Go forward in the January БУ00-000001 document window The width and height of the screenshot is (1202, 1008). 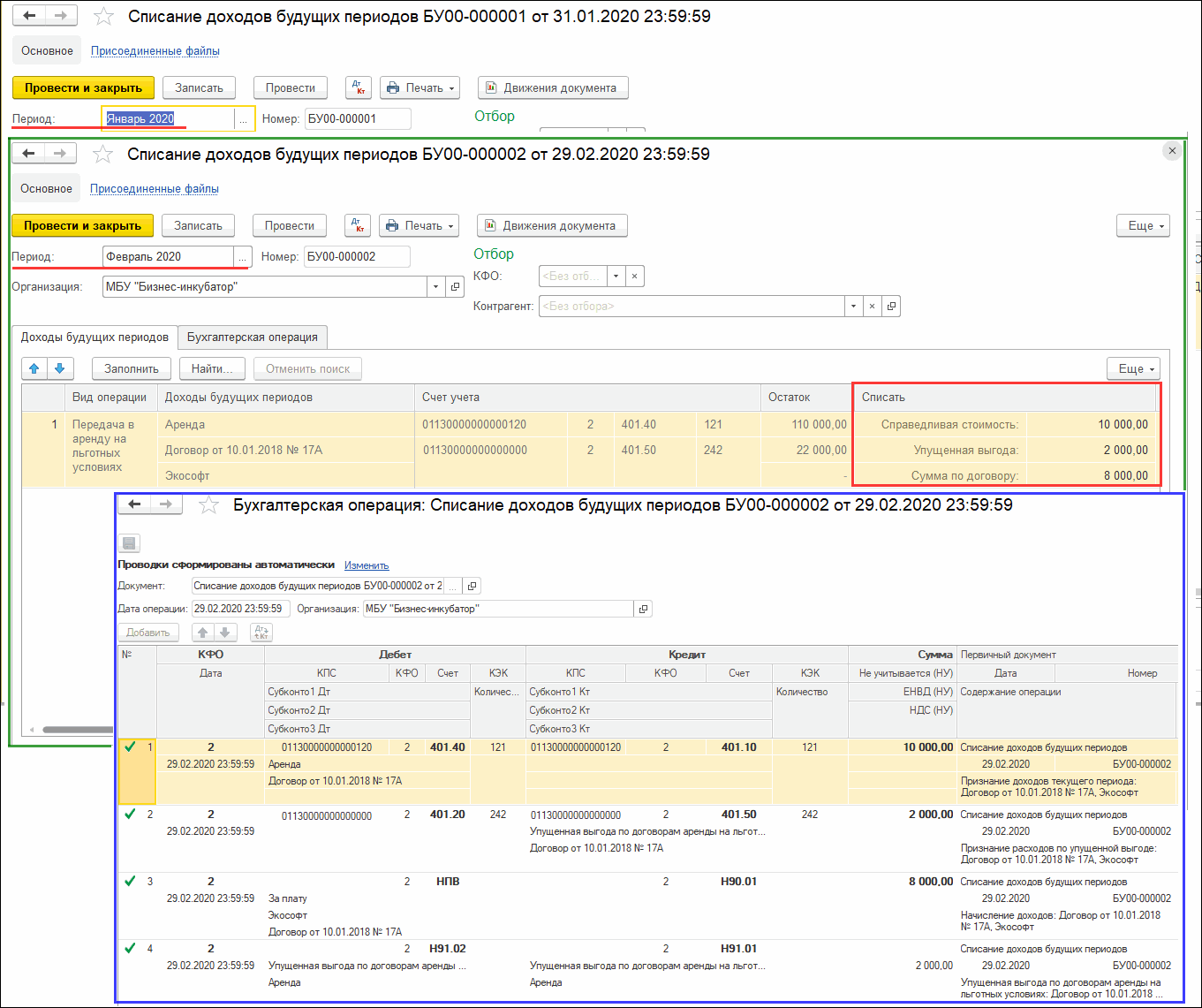coord(60,16)
